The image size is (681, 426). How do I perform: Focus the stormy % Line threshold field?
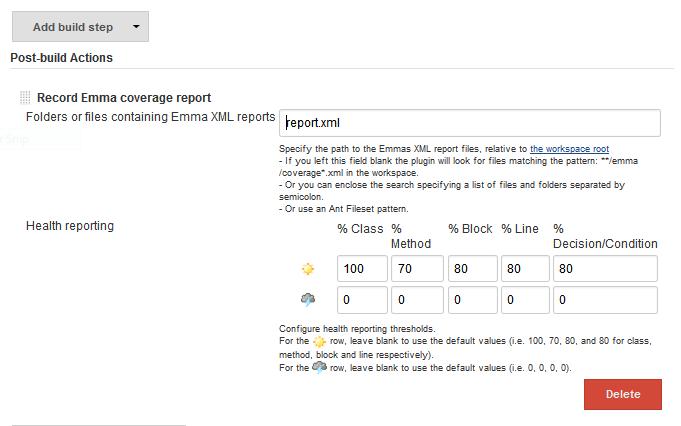pyautogui.click(x=524, y=300)
